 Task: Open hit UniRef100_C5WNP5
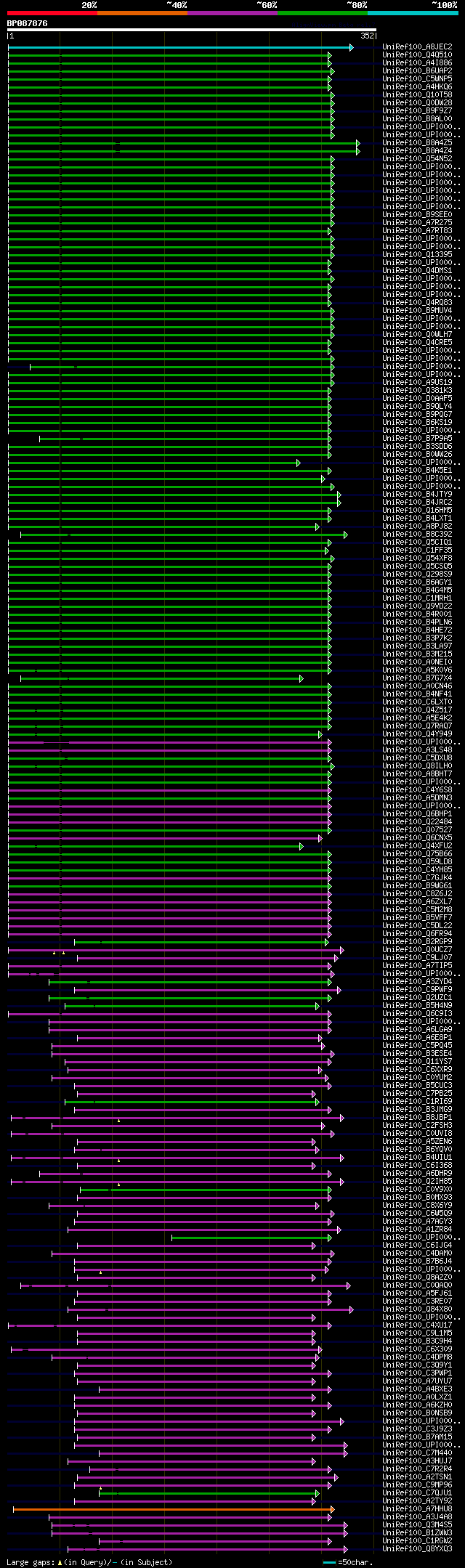[x=417, y=79]
